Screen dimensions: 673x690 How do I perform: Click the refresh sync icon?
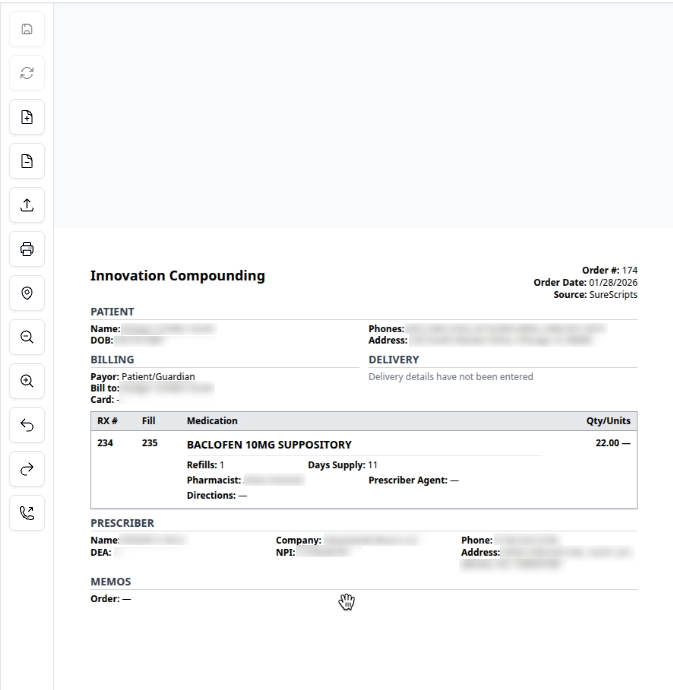[27, 73]
